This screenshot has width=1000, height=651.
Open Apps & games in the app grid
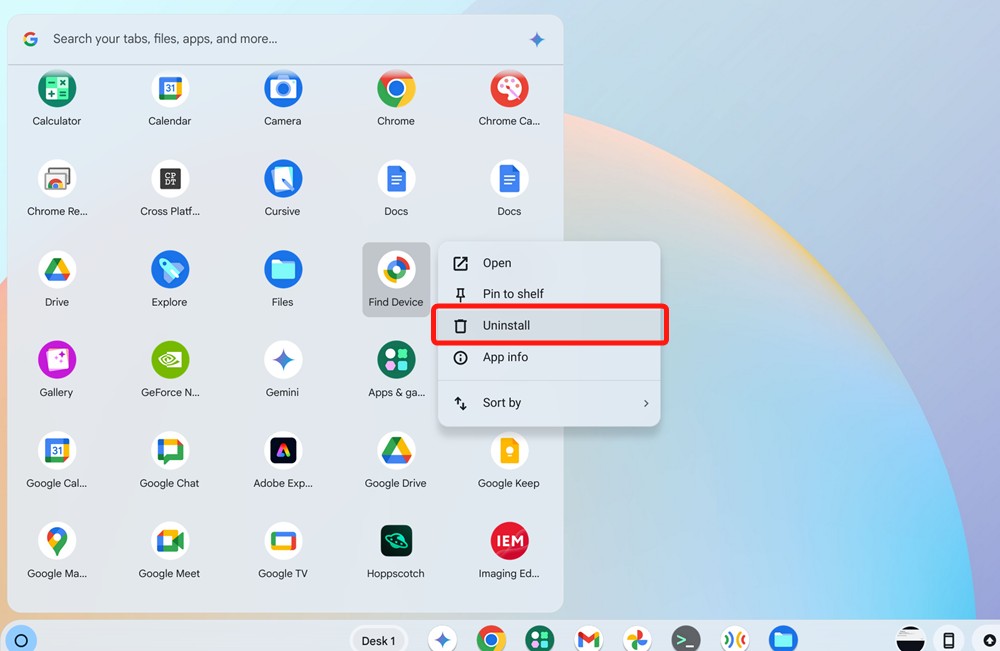point(396,360)
